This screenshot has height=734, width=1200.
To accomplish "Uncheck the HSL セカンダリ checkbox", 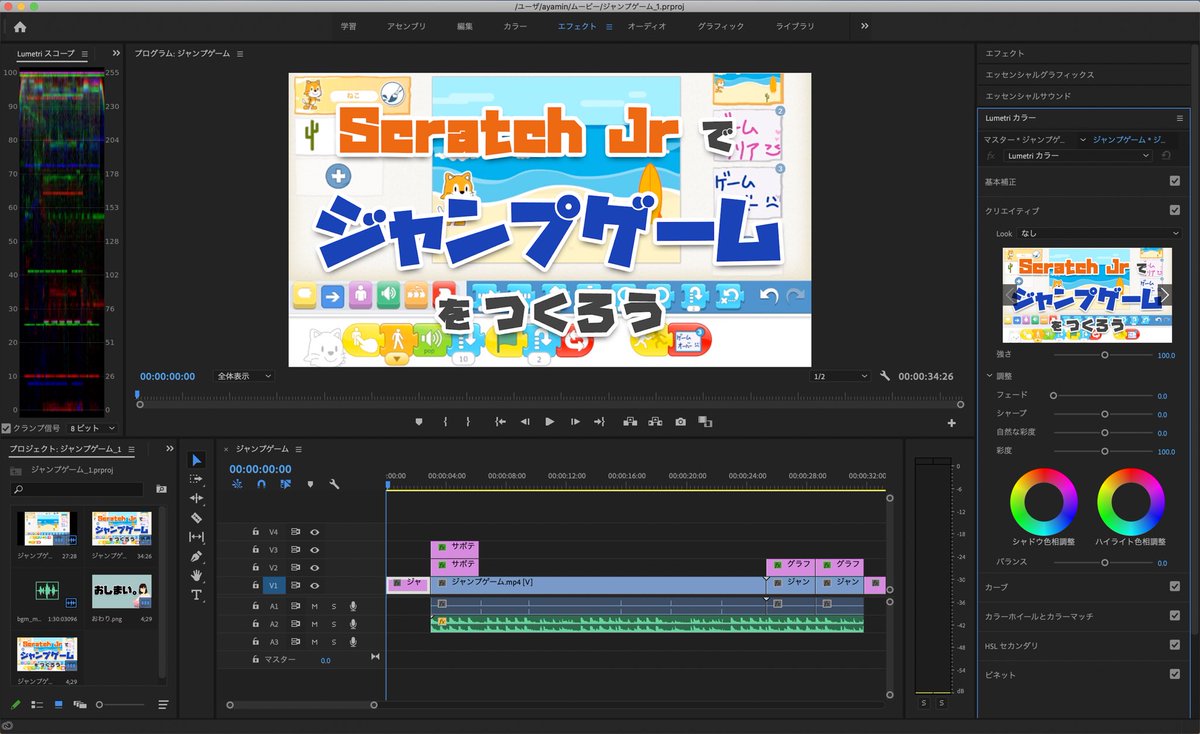I will pos(1175,645).
